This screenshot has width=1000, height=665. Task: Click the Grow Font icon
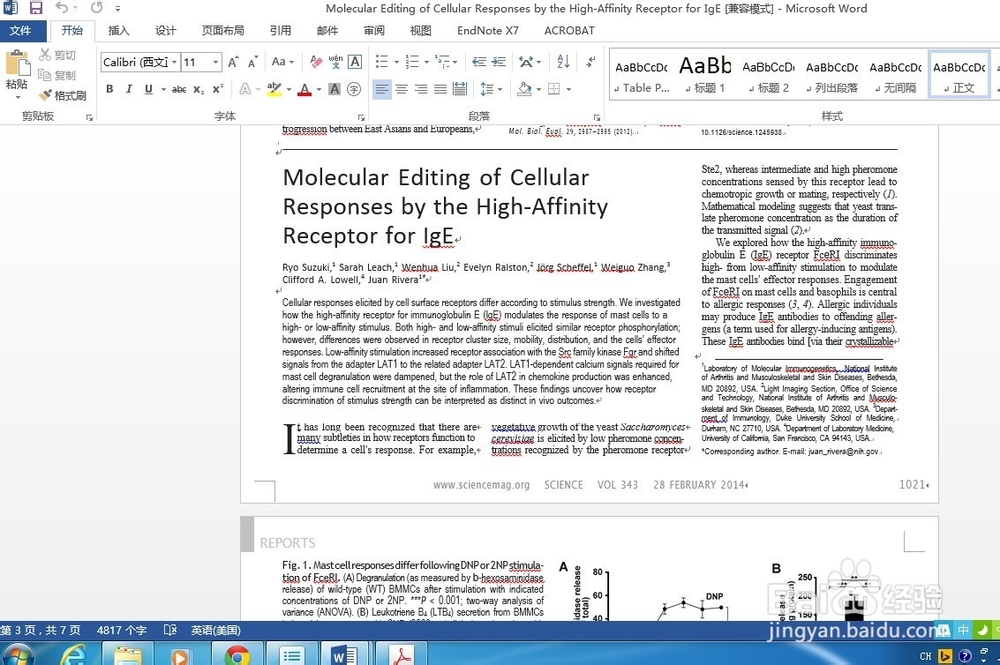pos(233,62)
